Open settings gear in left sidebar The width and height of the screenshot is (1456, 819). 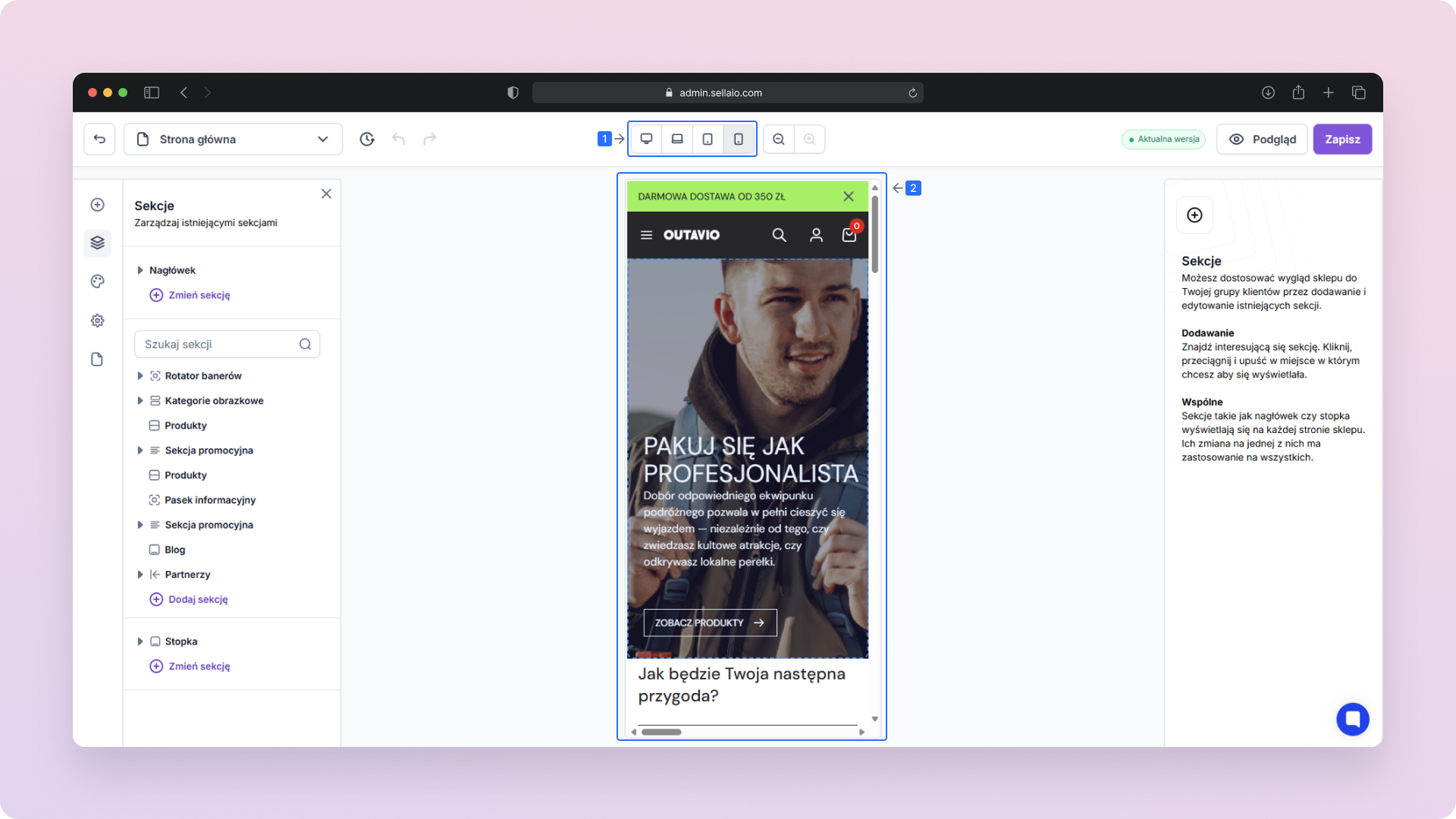[97, 321]
